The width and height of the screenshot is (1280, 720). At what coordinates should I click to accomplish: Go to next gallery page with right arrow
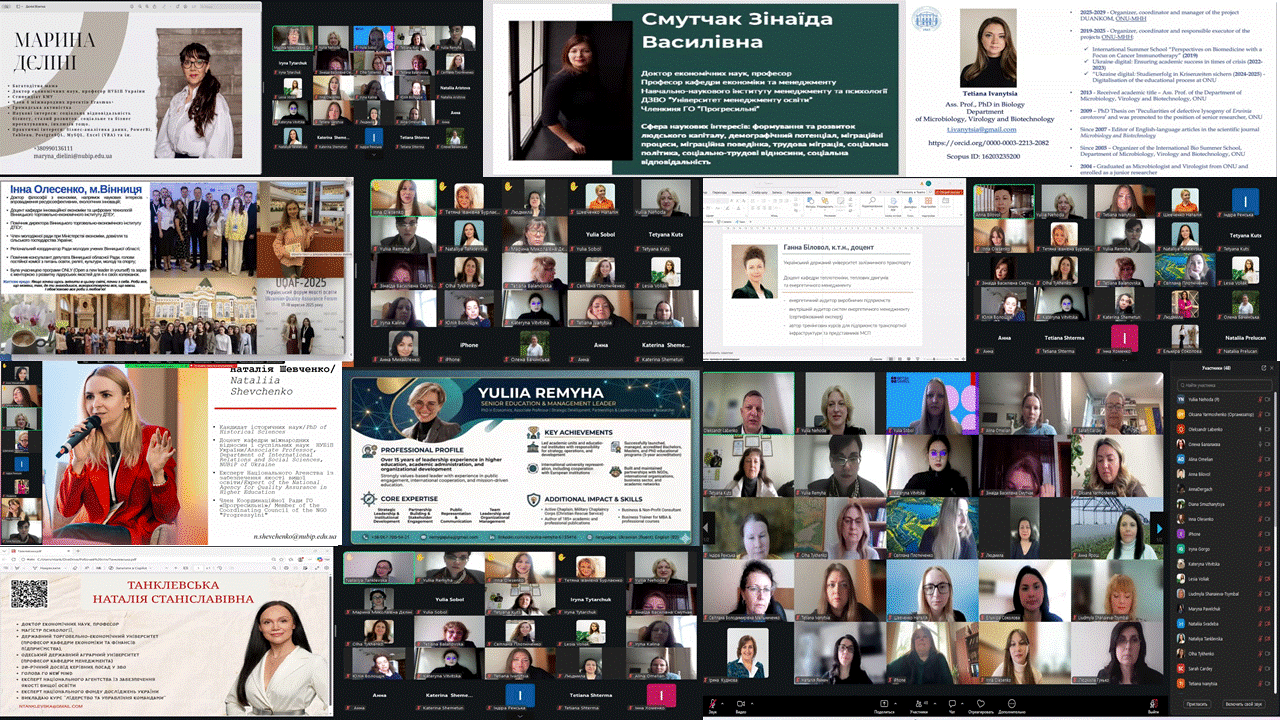pyautogui.click(x=1158, y=528)
